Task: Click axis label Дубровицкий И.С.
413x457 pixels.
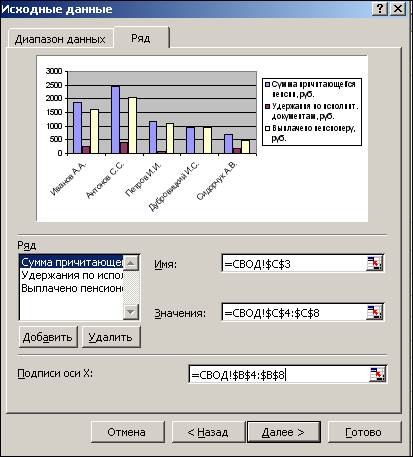Action: [173, 186]
